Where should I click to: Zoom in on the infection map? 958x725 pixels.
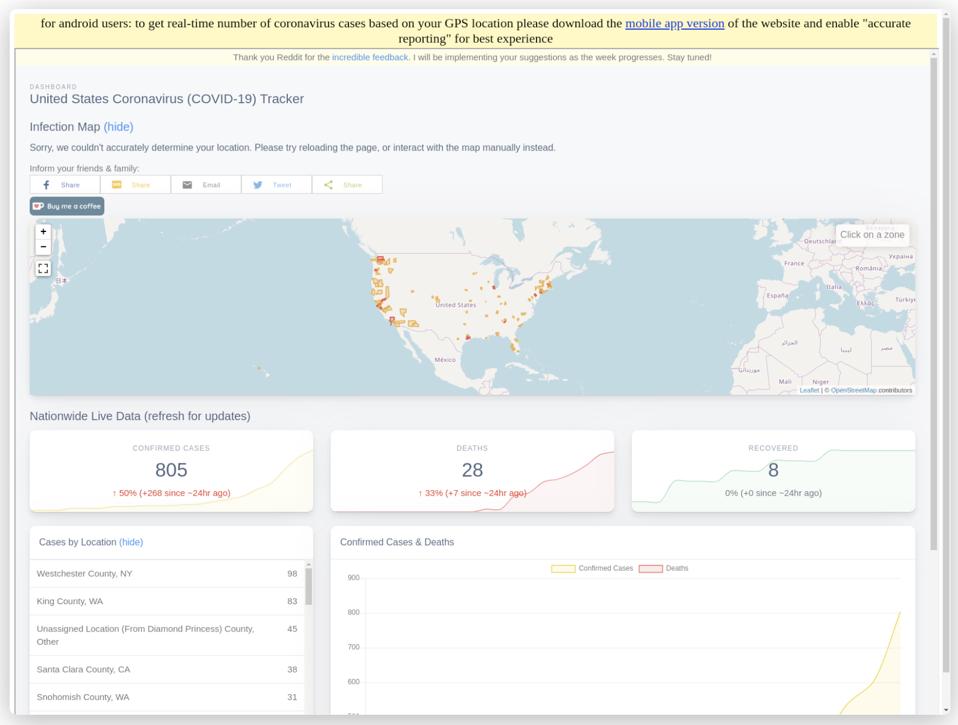[x=43, y=231]
